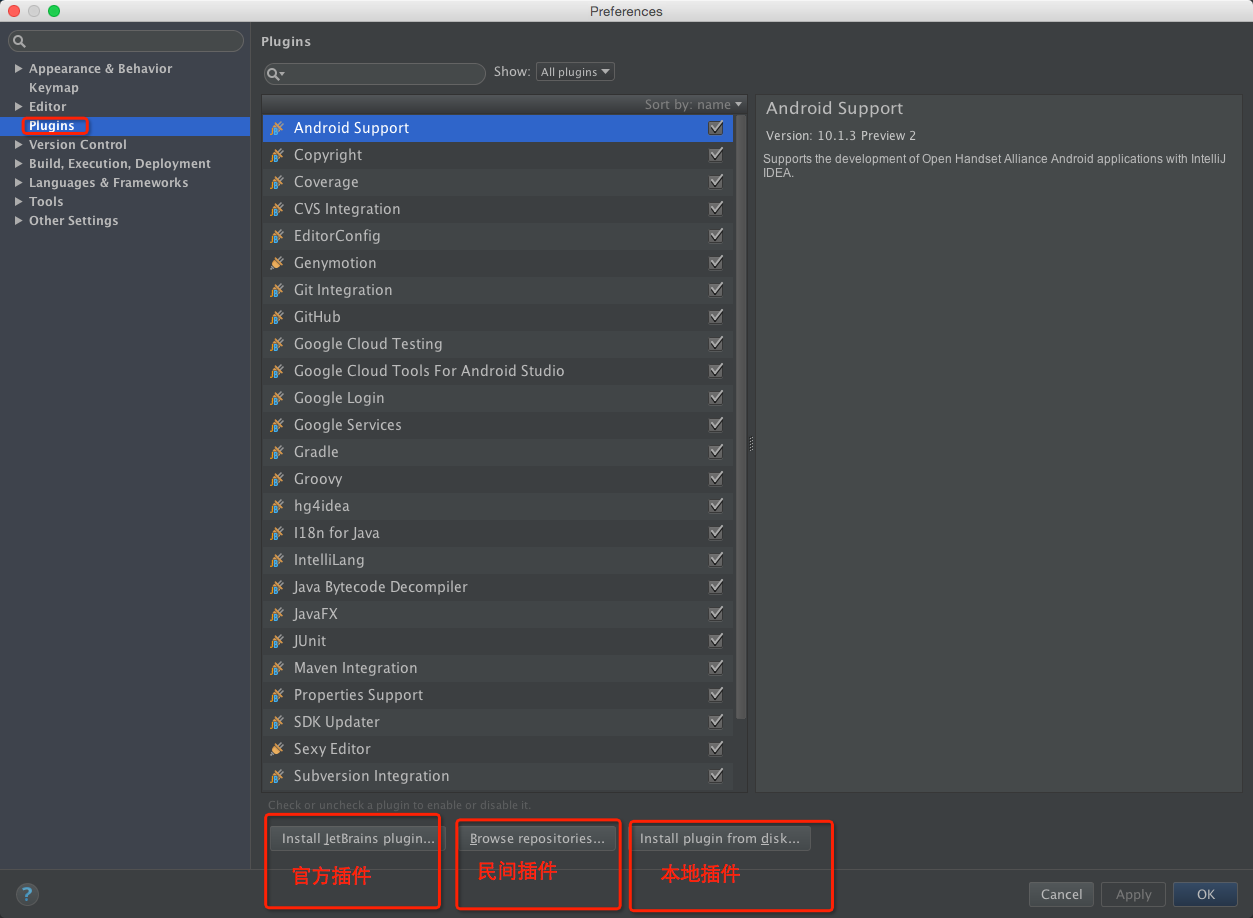Click Browse repositories button
1253x918 pixels.
[537, 839]
